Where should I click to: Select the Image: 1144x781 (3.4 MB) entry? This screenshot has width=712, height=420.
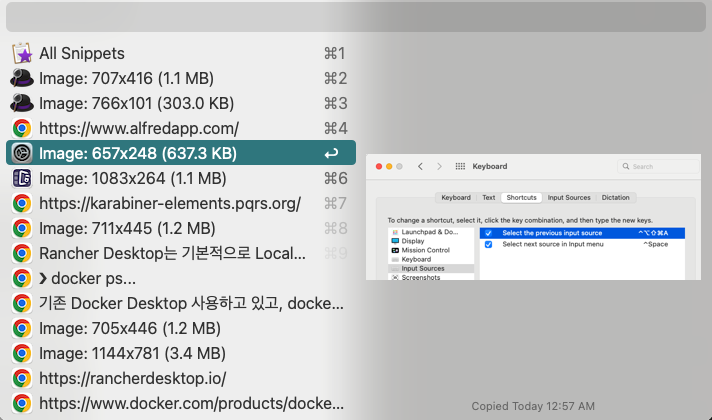click(181, 353)
